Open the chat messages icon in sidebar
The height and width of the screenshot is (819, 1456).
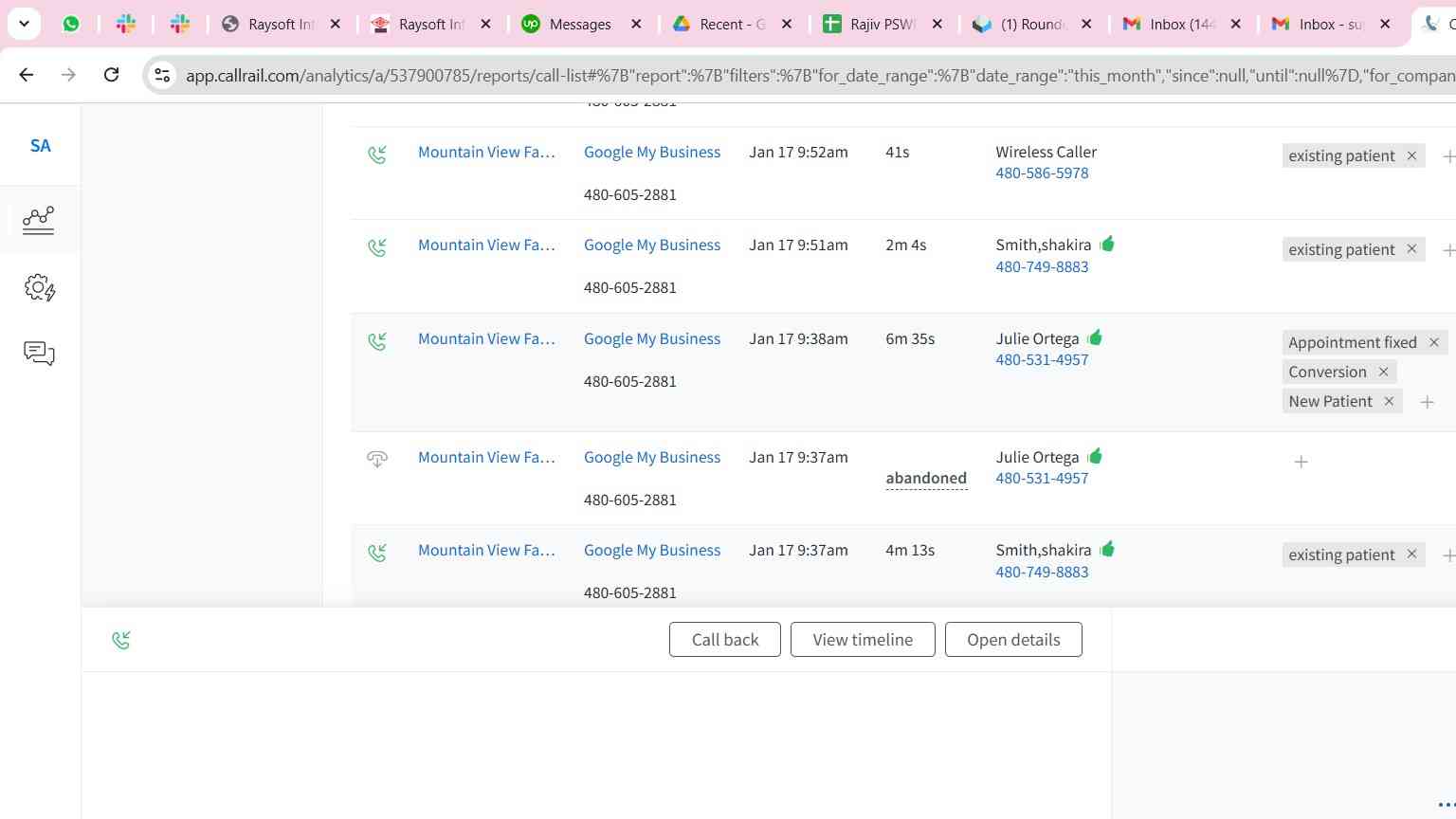tap(39, 354)
